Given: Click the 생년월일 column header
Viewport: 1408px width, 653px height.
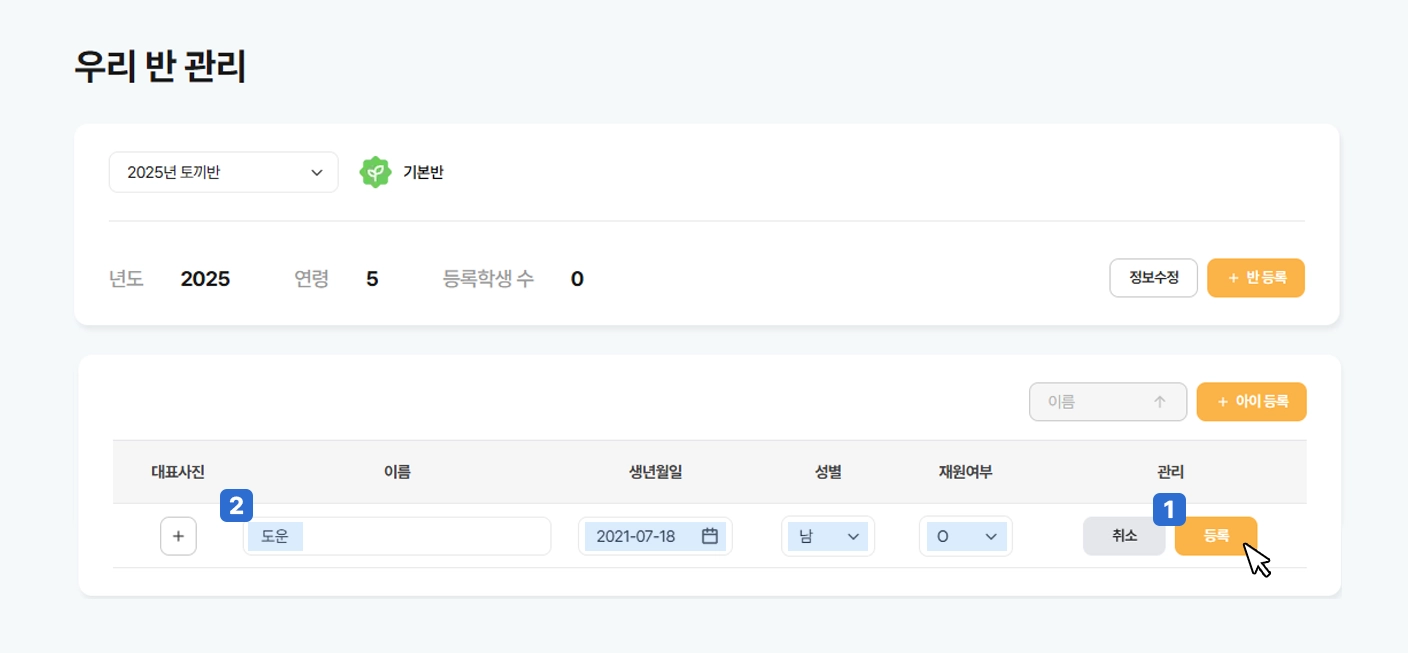Looking at the screenshot, I should 655,472.
